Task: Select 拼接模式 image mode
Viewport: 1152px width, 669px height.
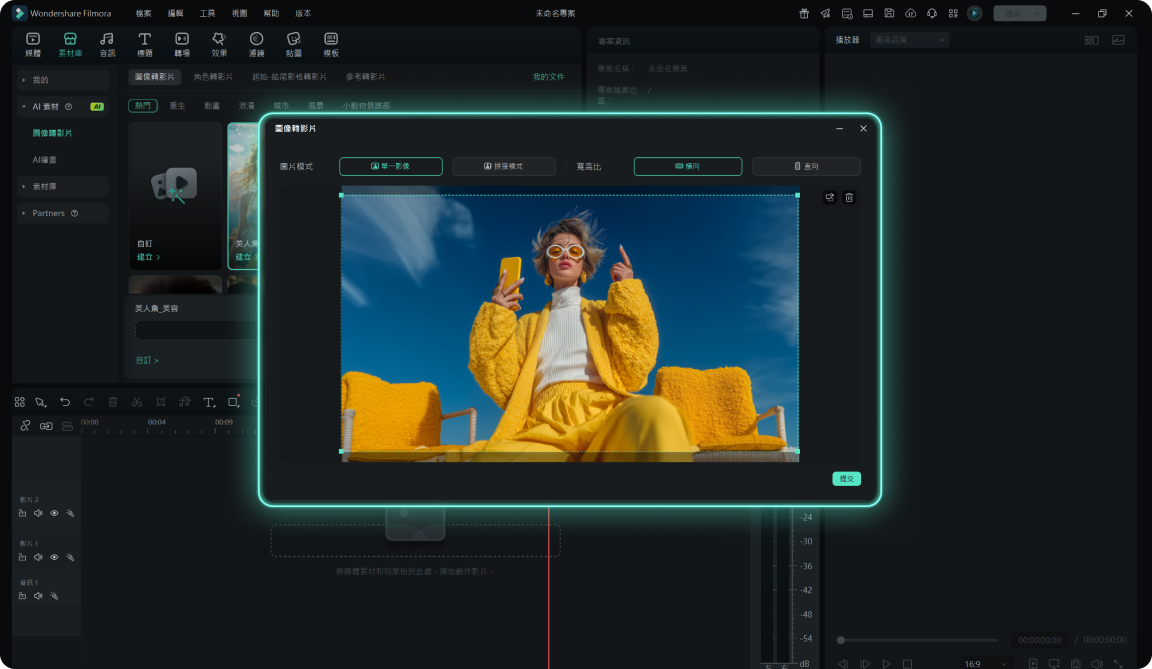Action: (504, 167)
